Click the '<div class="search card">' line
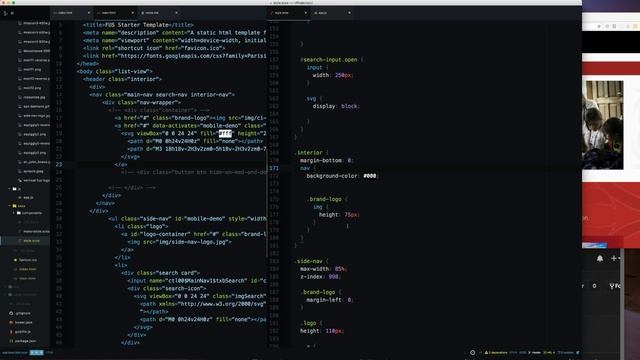Image resolution: width=640 pixels, height=360 pixels. pyautogui.click(x=160, y=273)
